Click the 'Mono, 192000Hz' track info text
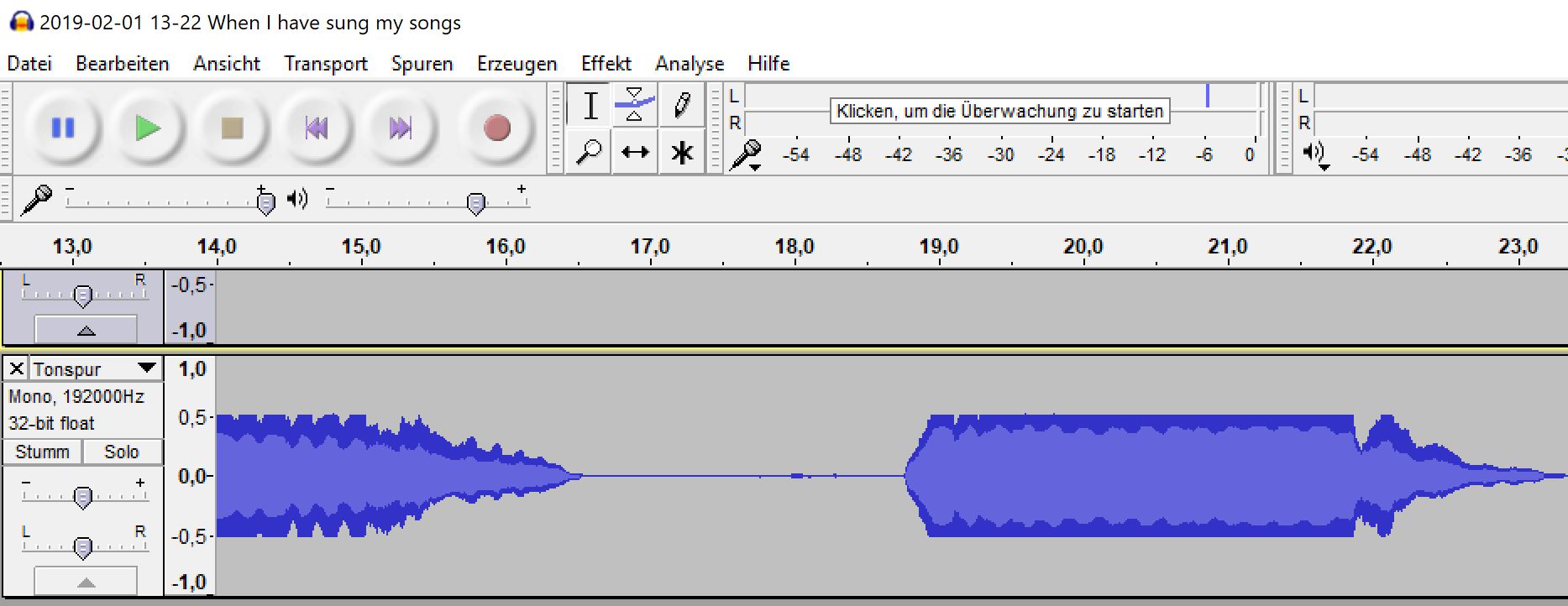 coord(76,396)
